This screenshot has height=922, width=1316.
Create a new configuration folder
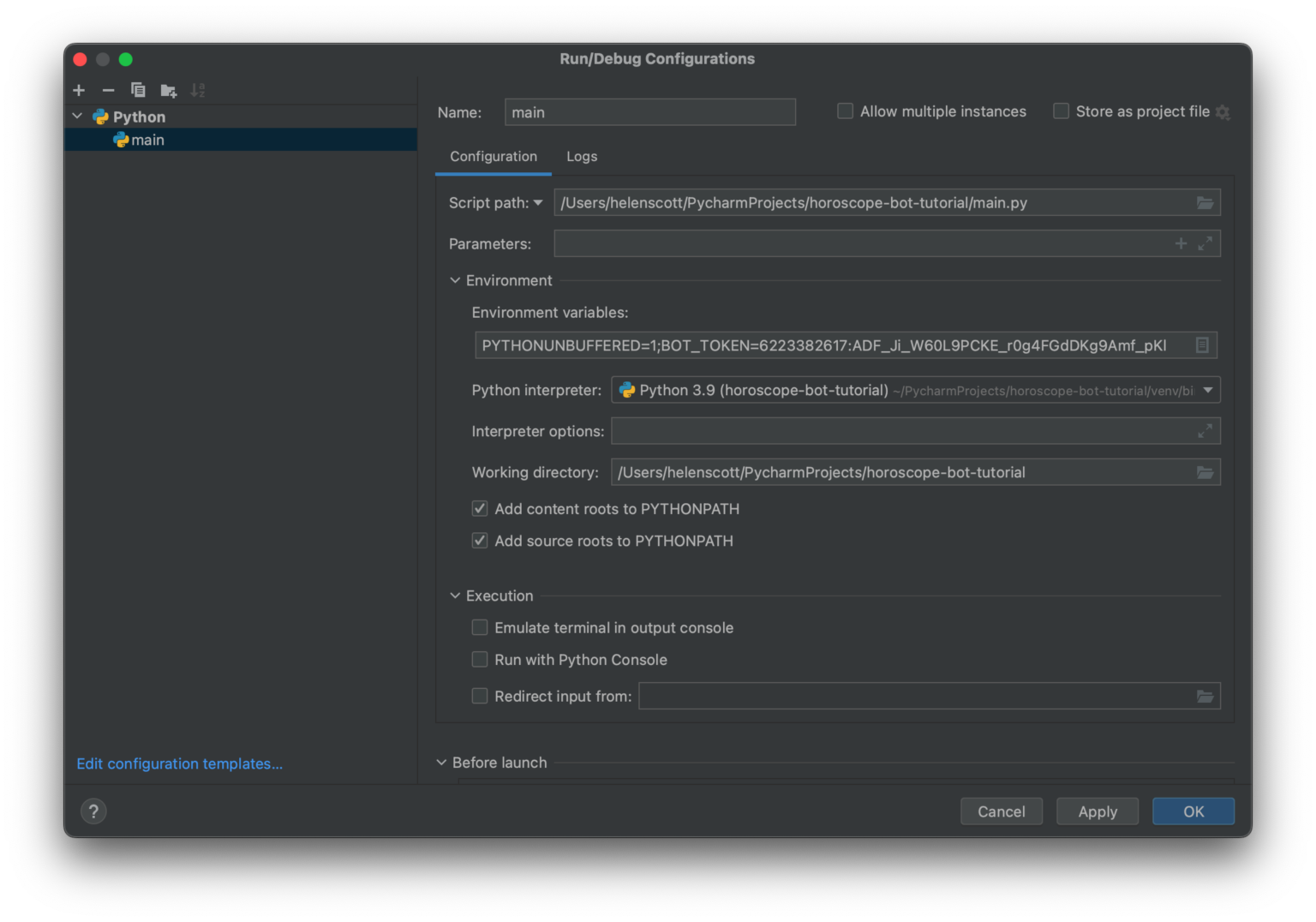168,90
